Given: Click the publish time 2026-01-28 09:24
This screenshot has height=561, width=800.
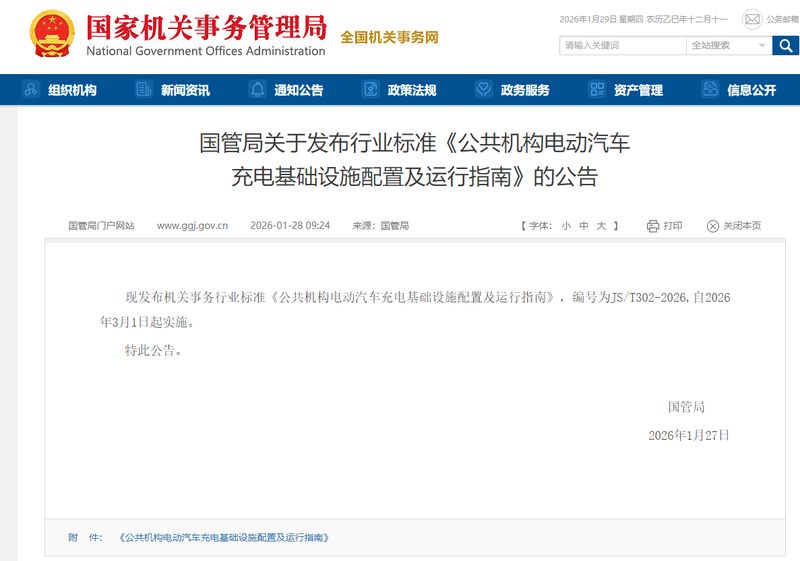Looking at the screenshot, I should (x=290, y=225).
